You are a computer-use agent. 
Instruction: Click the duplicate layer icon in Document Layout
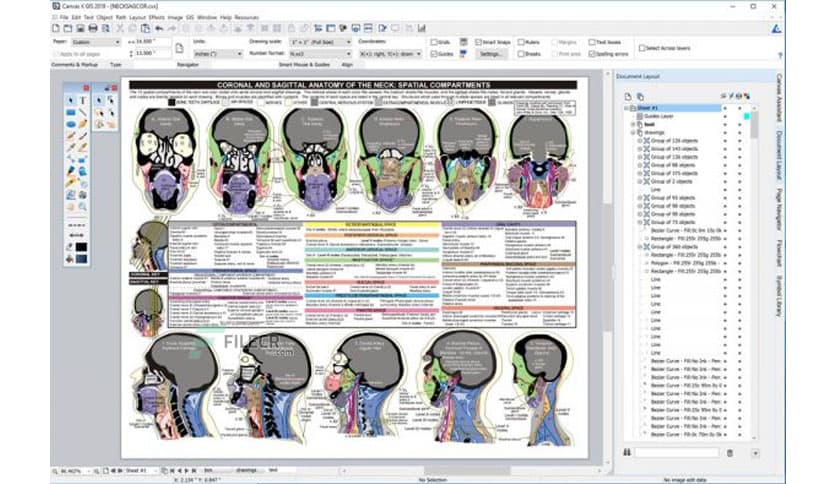point(640,96)
